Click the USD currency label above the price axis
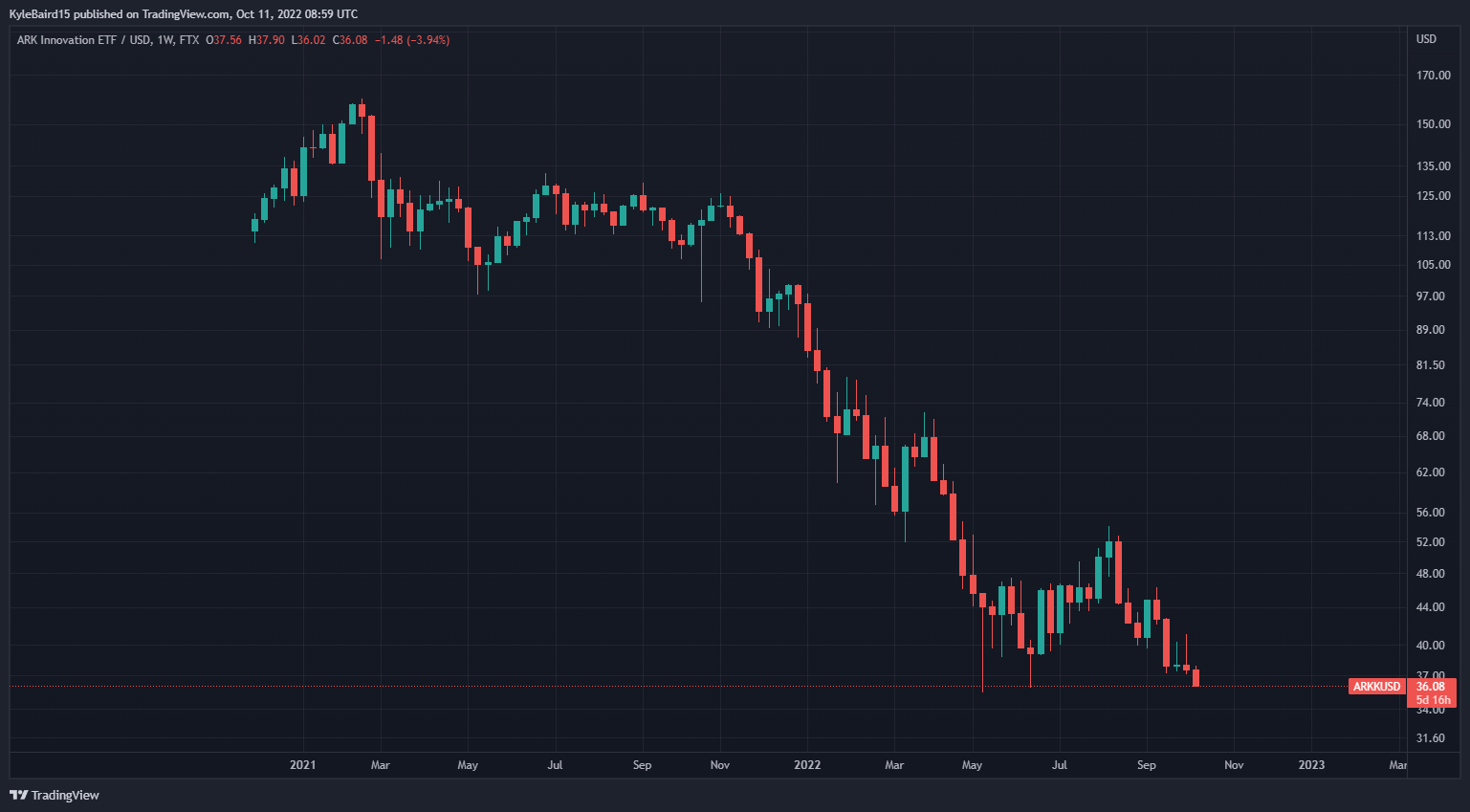Viewport: 1470px width, 812px height. (1426, 39)
